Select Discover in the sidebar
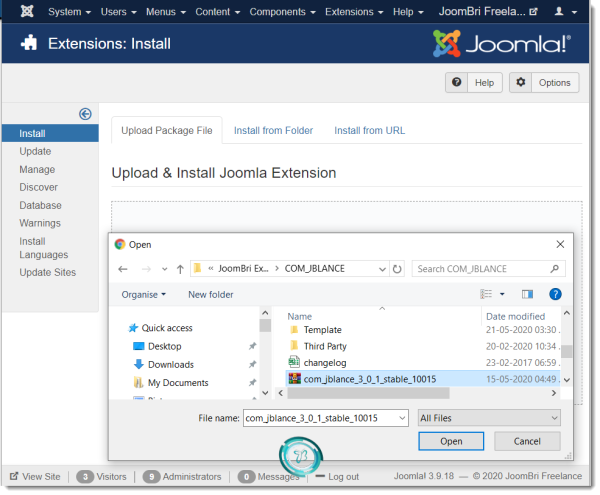600x495 pixels. [x=39, y=187]
